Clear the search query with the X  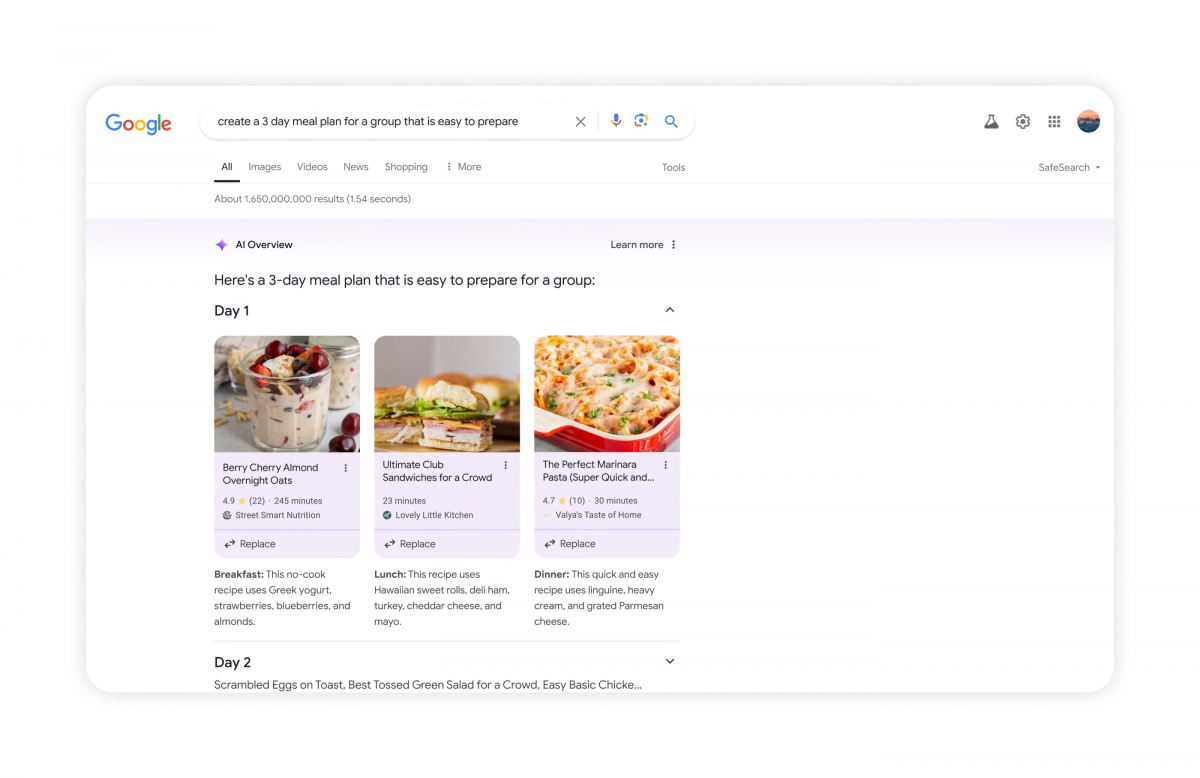(580, 121)
